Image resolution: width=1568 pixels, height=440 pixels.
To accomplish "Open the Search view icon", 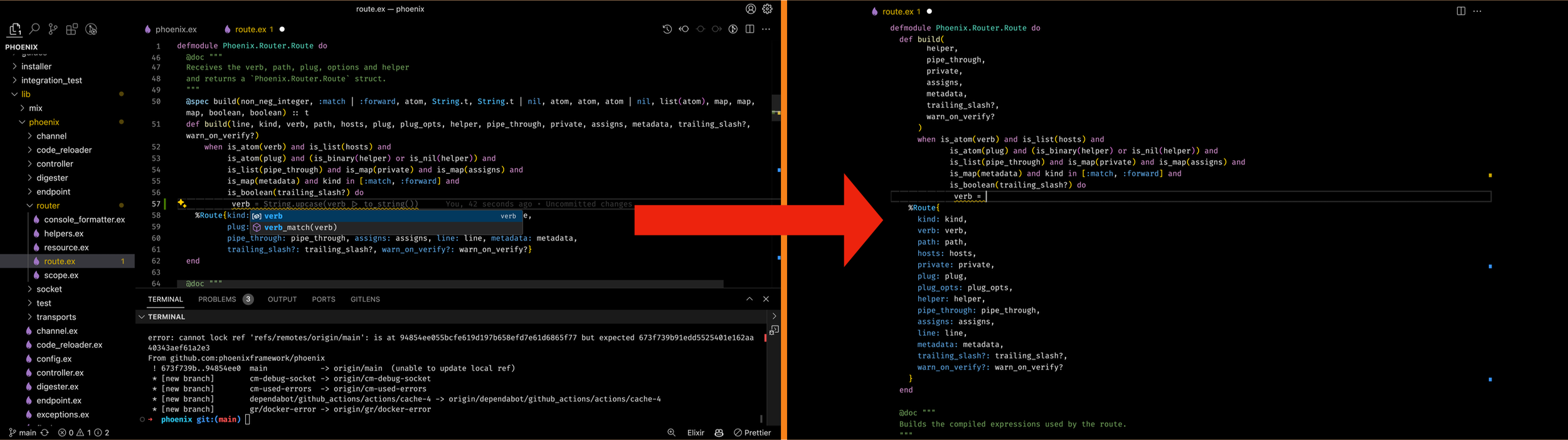I will click(x=34, y=30).
